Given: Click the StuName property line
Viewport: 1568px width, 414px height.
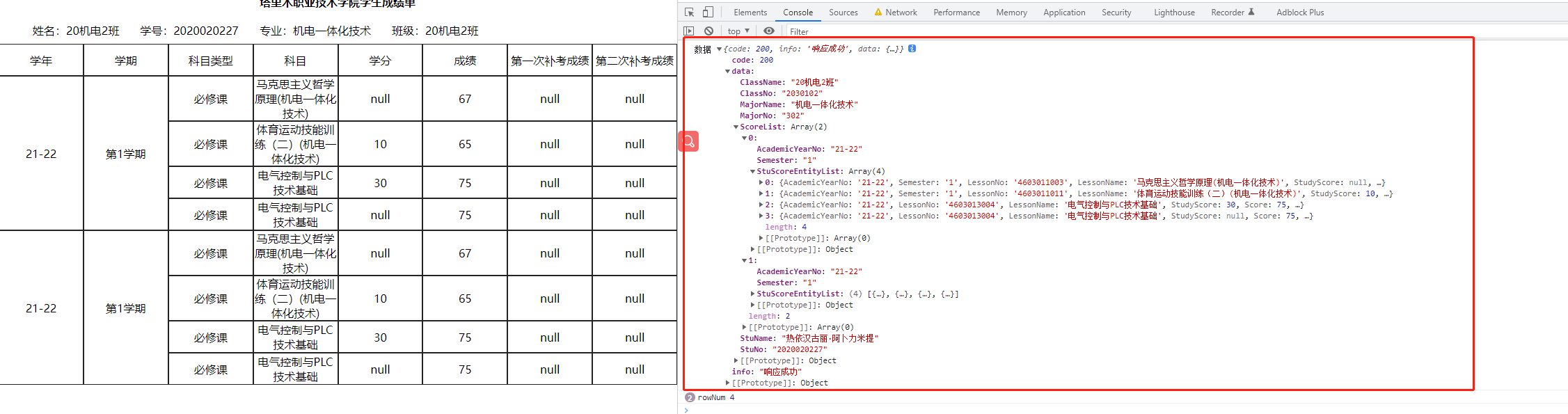Looking at the screenshot, I should click(x=809, y=338).
